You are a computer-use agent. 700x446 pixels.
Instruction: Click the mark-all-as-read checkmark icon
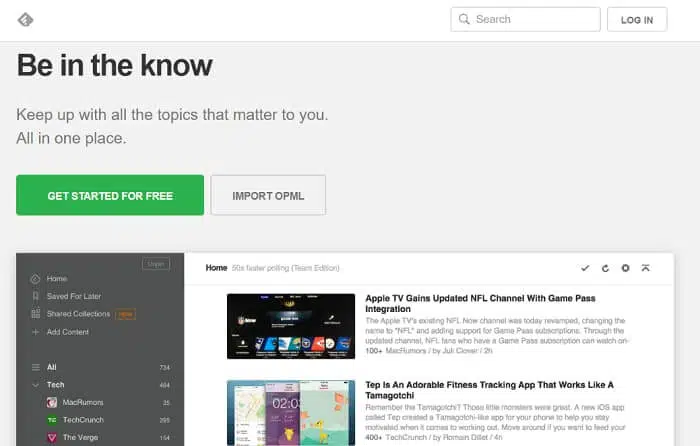pyautogui.click(x=585, y=268)
